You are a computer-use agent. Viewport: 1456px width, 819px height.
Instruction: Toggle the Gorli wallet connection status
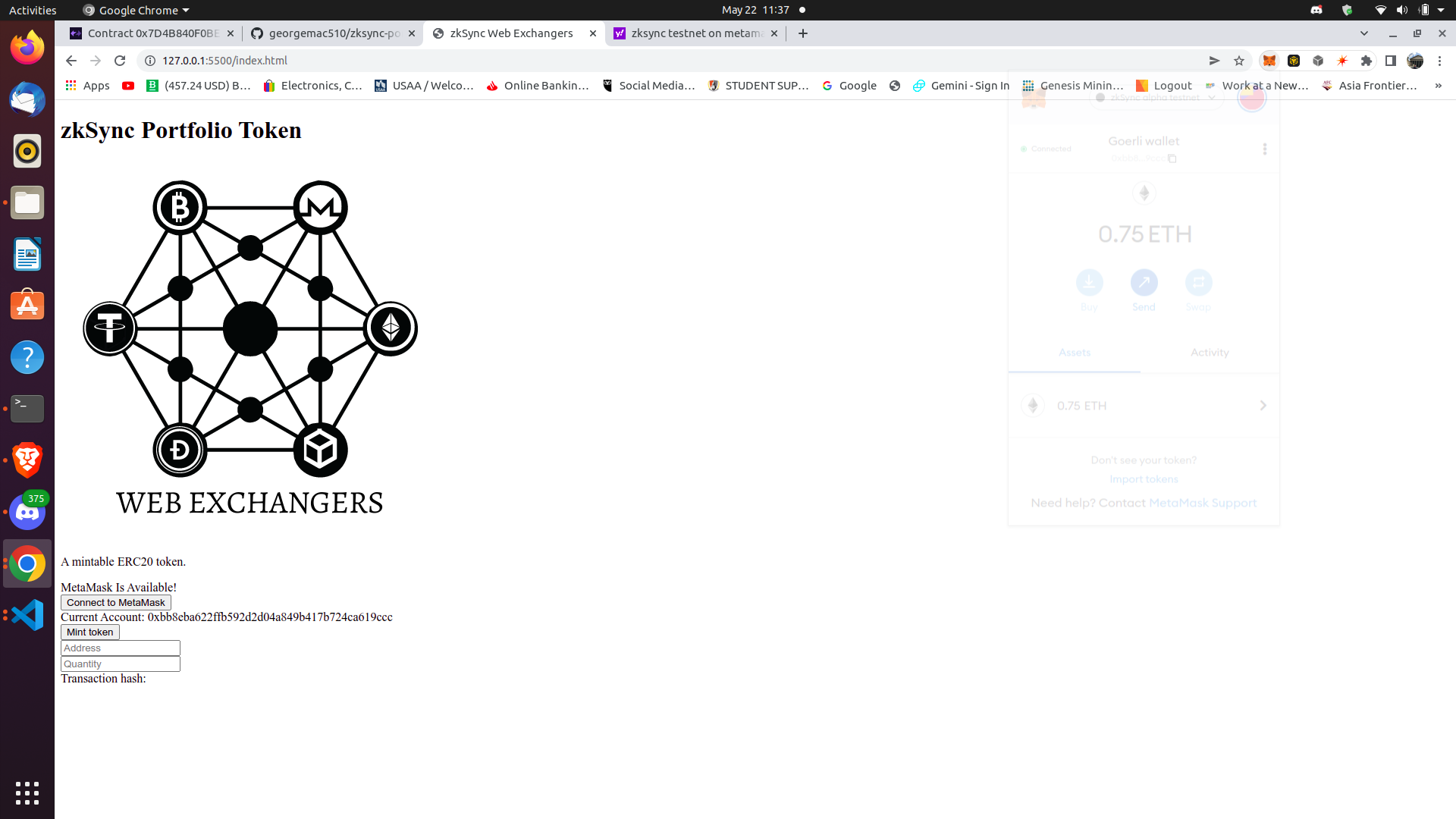click(1045, 148)
